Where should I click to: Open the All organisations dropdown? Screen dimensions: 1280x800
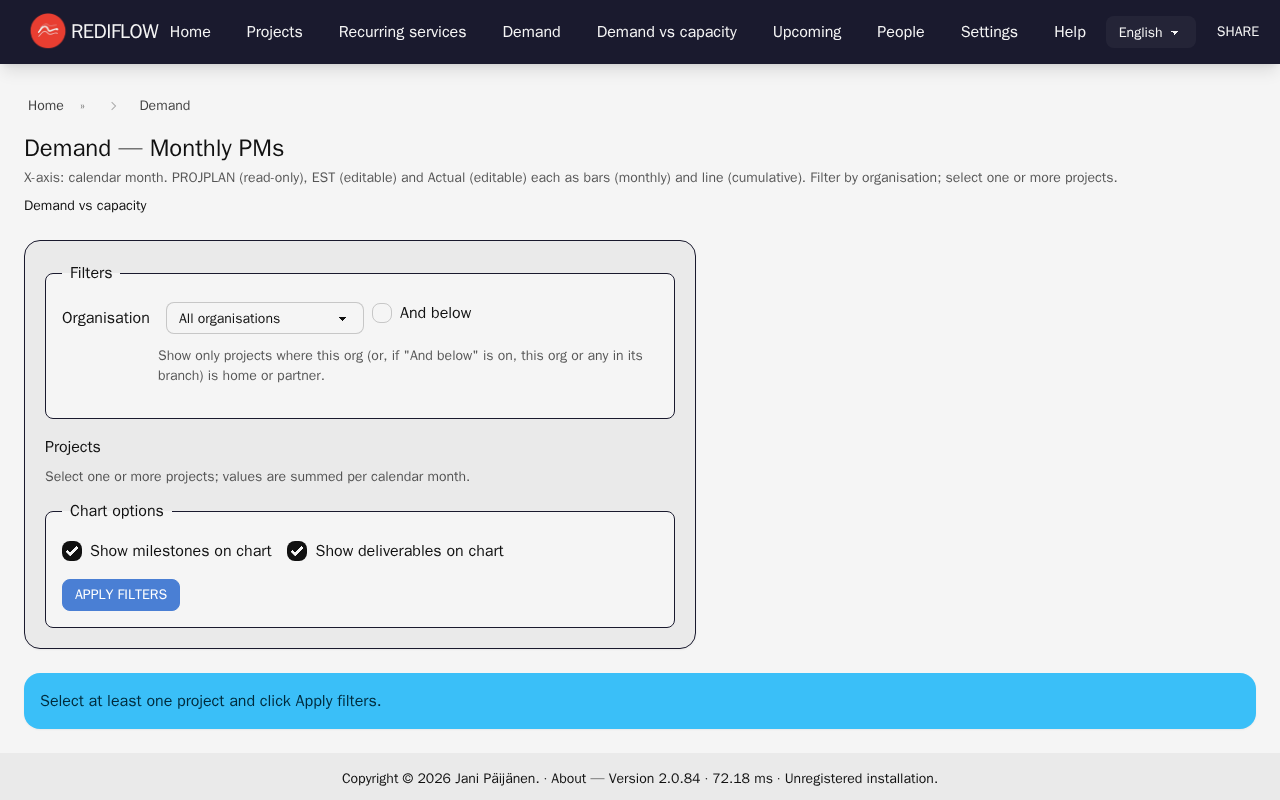click(x=264, y=318)
